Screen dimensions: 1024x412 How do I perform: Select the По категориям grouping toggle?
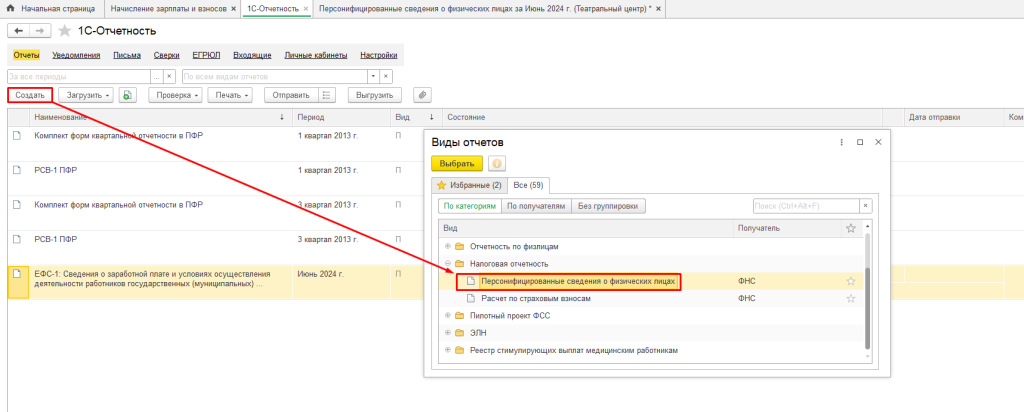point(469,206)
